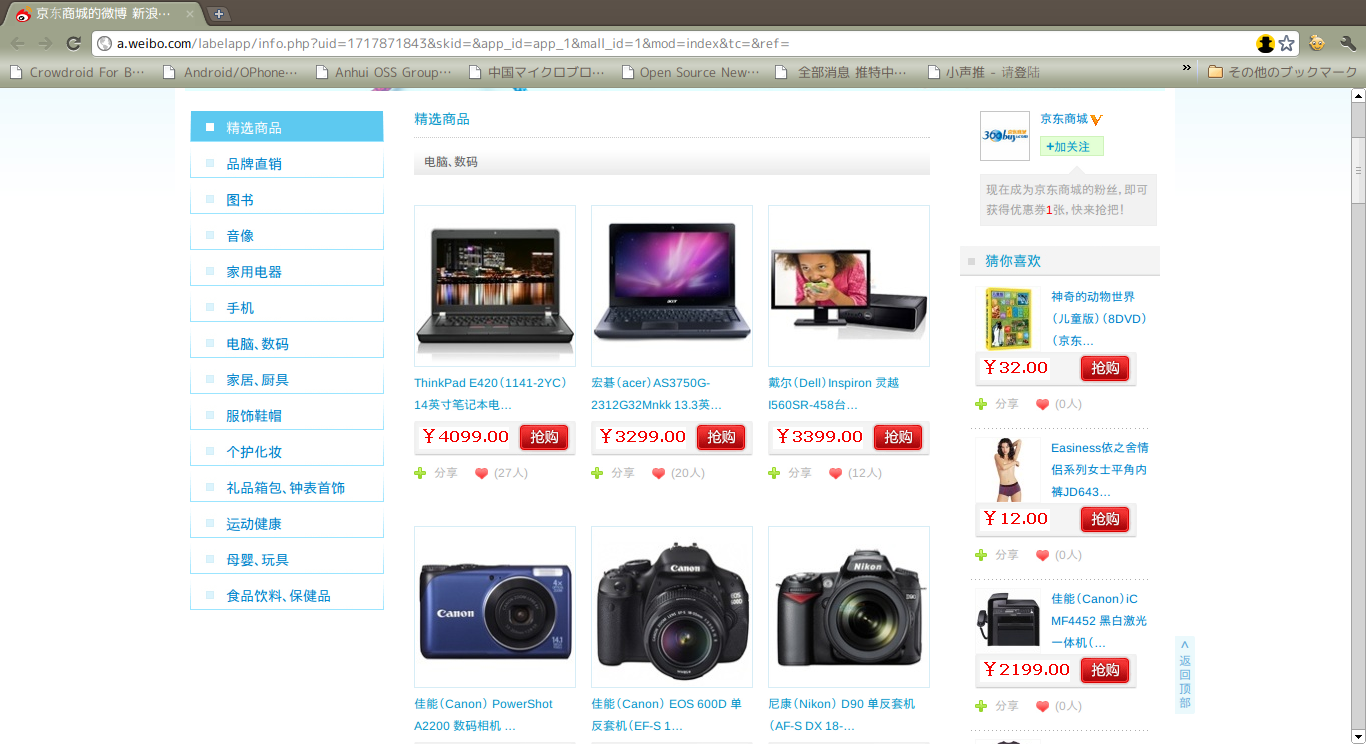
Task: Open the 尼康 Nikon D90 title link
Action: tap(842, 715)
